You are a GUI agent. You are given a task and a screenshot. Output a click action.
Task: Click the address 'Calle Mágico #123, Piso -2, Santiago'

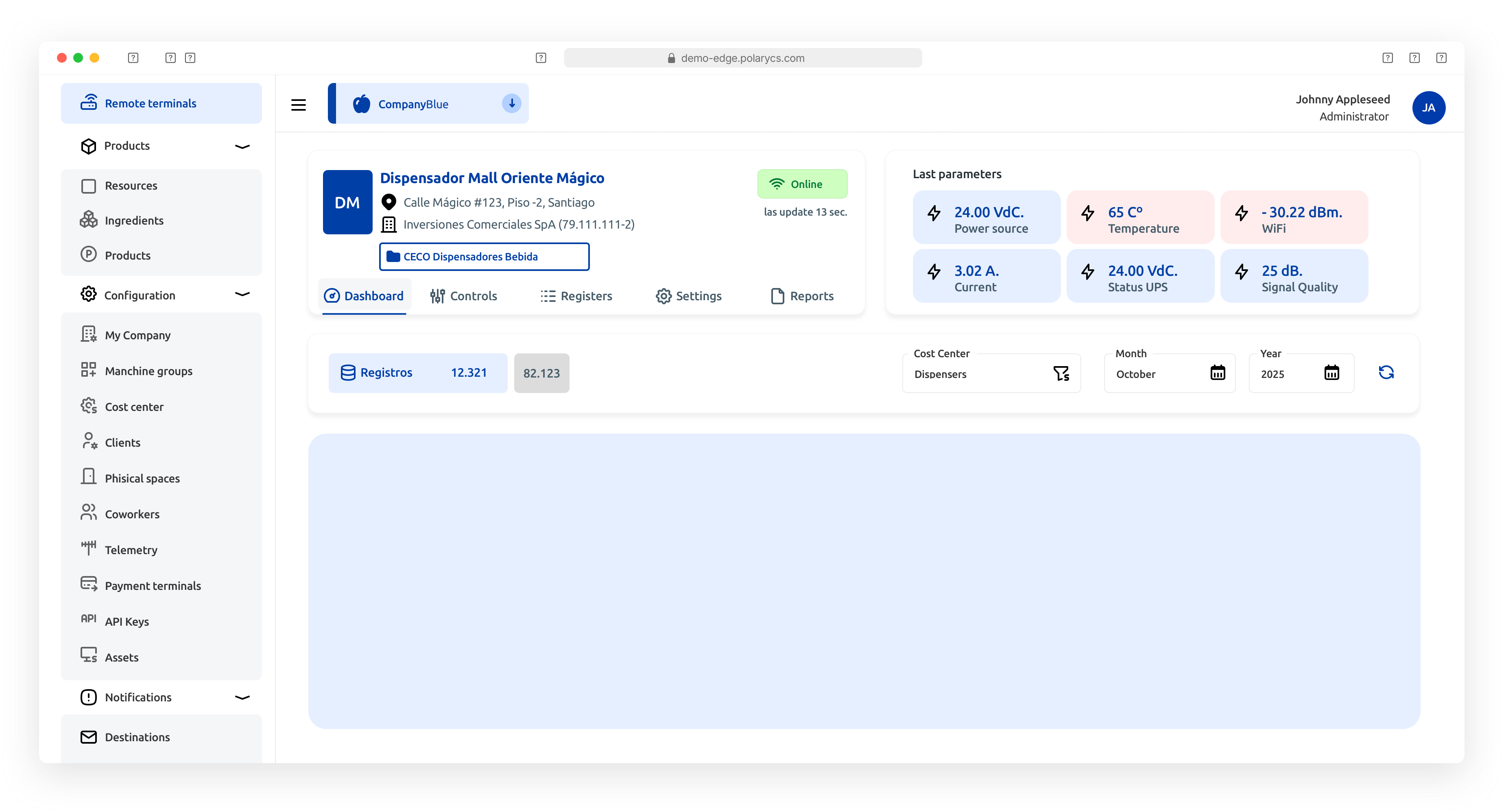pos(499,202)
